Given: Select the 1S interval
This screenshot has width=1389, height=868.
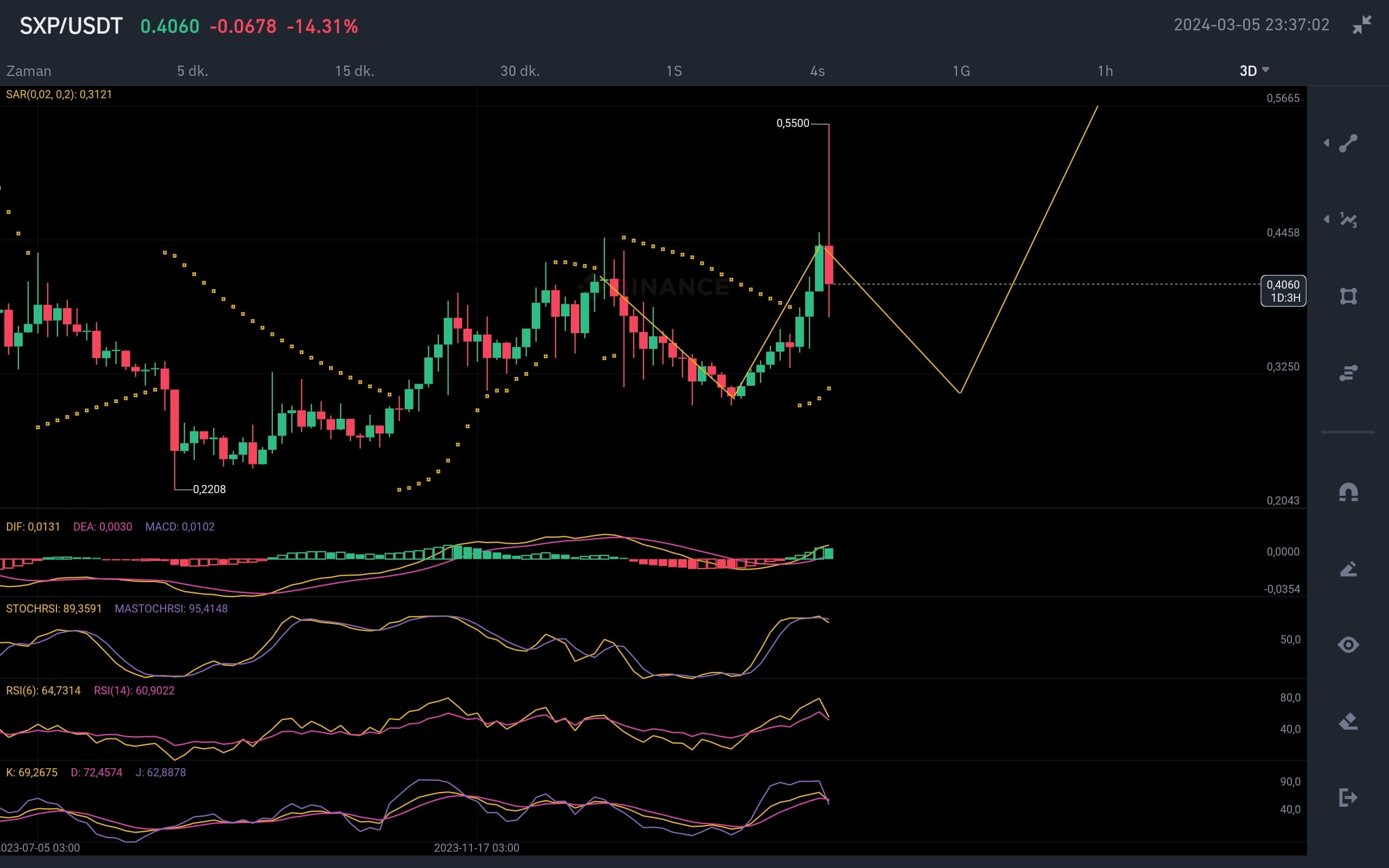Looking at the screenshot, I should pos(674,71).
